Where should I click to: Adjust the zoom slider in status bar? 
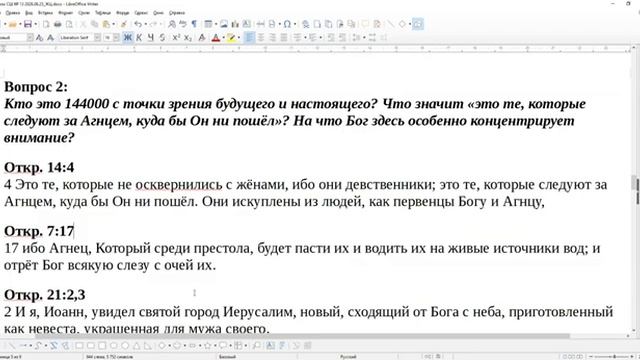click(x=611, y=357)
